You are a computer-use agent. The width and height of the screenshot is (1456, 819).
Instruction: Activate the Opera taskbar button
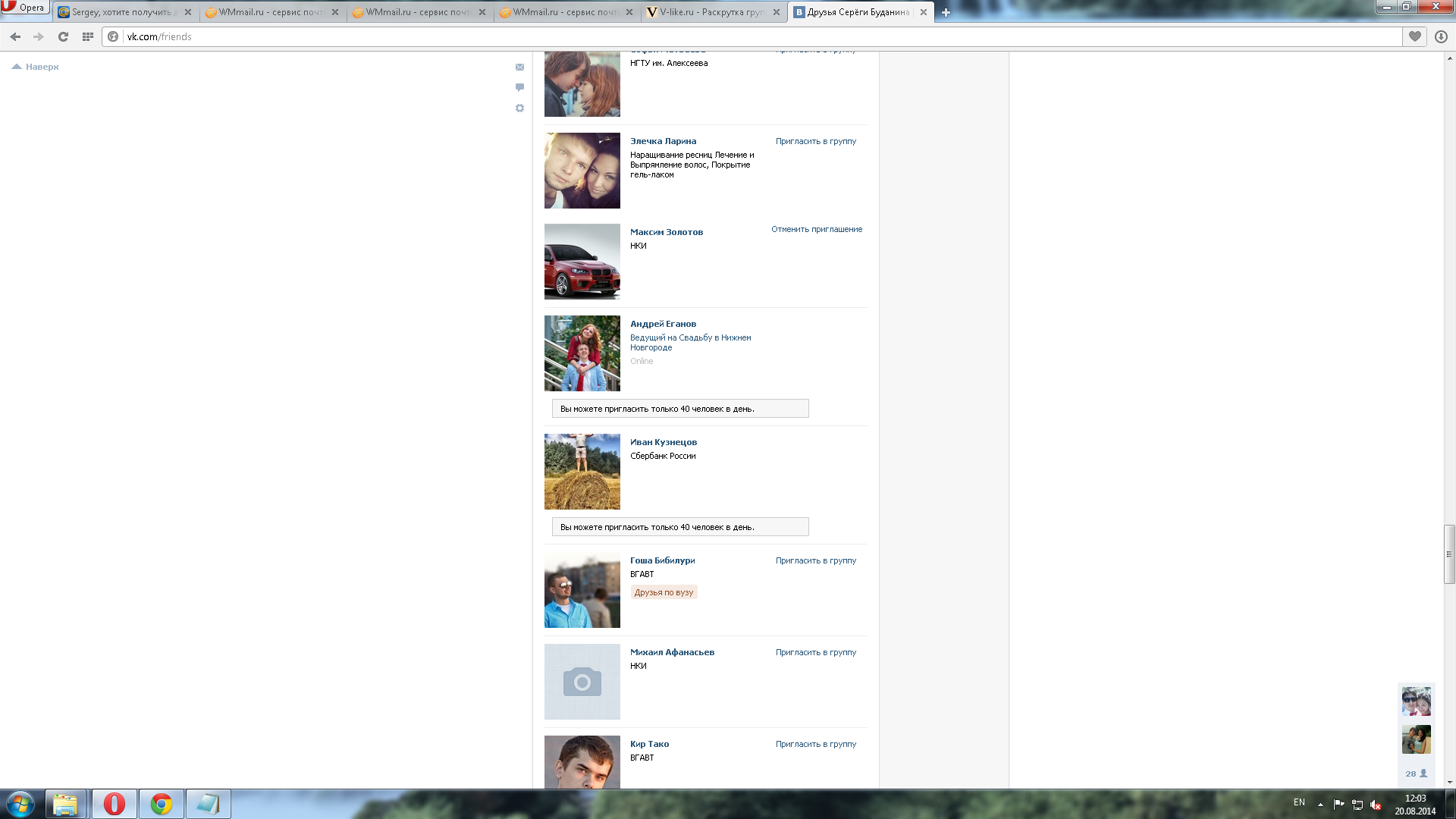[115, 804]
